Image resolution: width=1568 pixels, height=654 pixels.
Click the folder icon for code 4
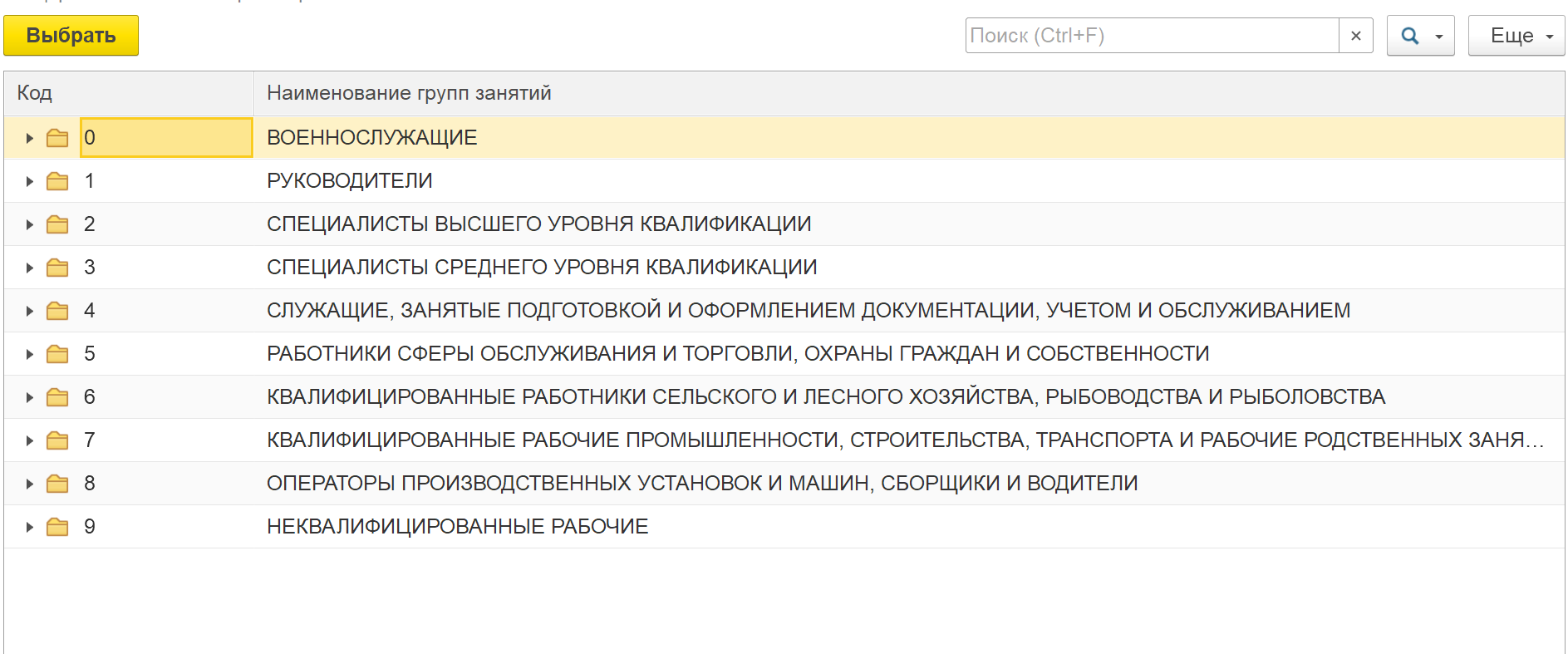click(57, 311)
